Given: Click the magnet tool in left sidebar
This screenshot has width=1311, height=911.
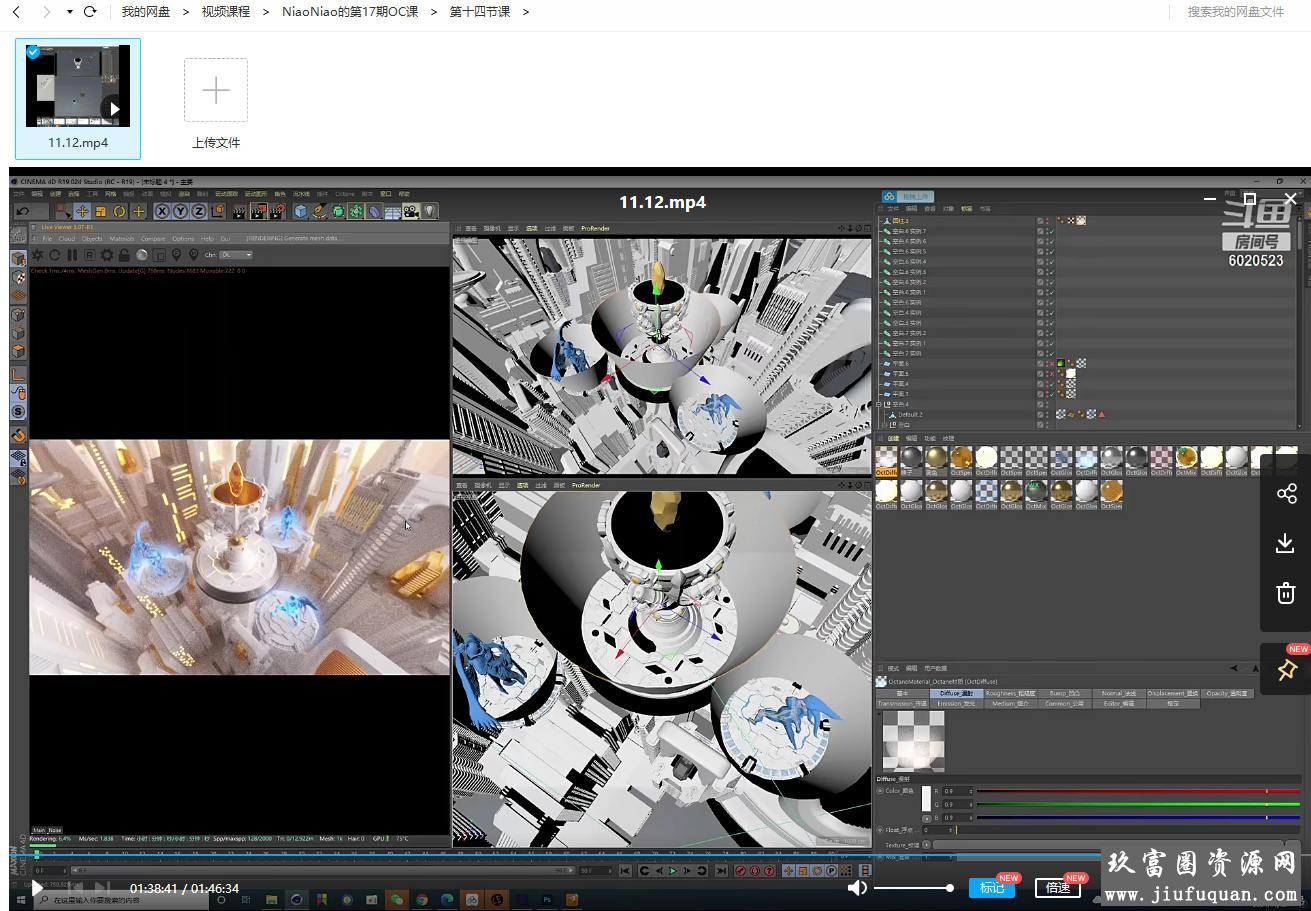Looking at the screenshot, I should 18,436.
